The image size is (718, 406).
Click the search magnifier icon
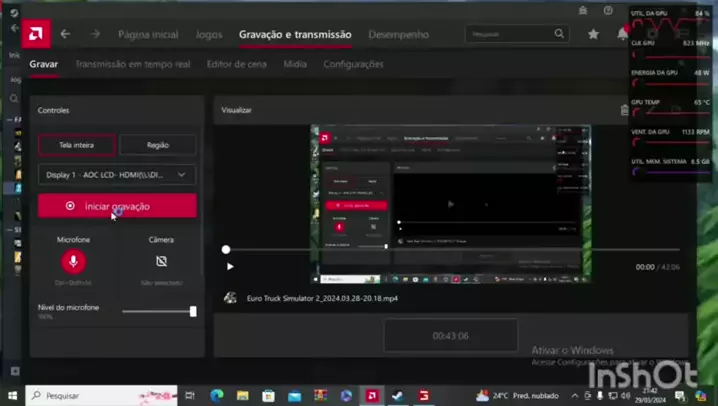tap(559, 34)
